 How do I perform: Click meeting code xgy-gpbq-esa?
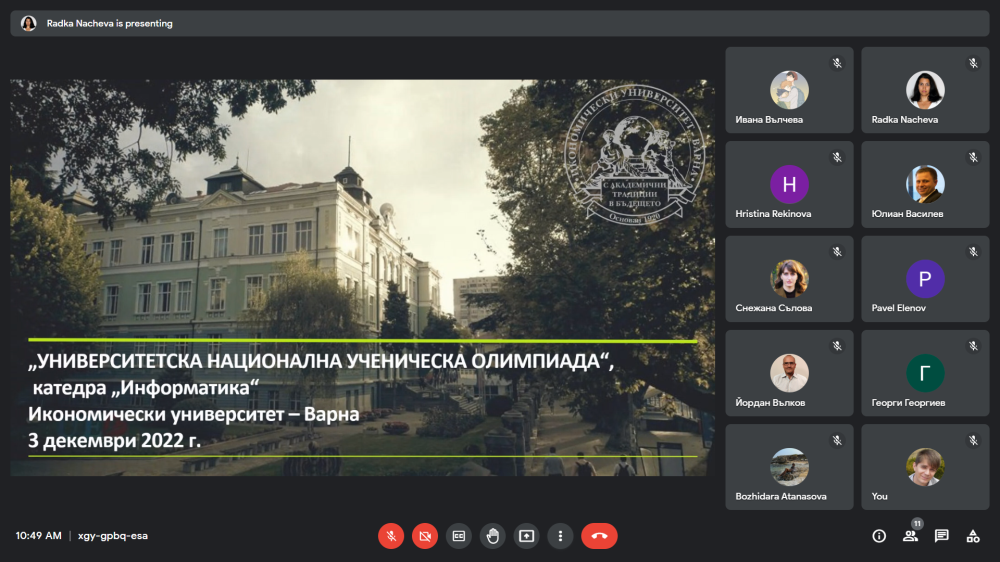click(x=113, y=536)
